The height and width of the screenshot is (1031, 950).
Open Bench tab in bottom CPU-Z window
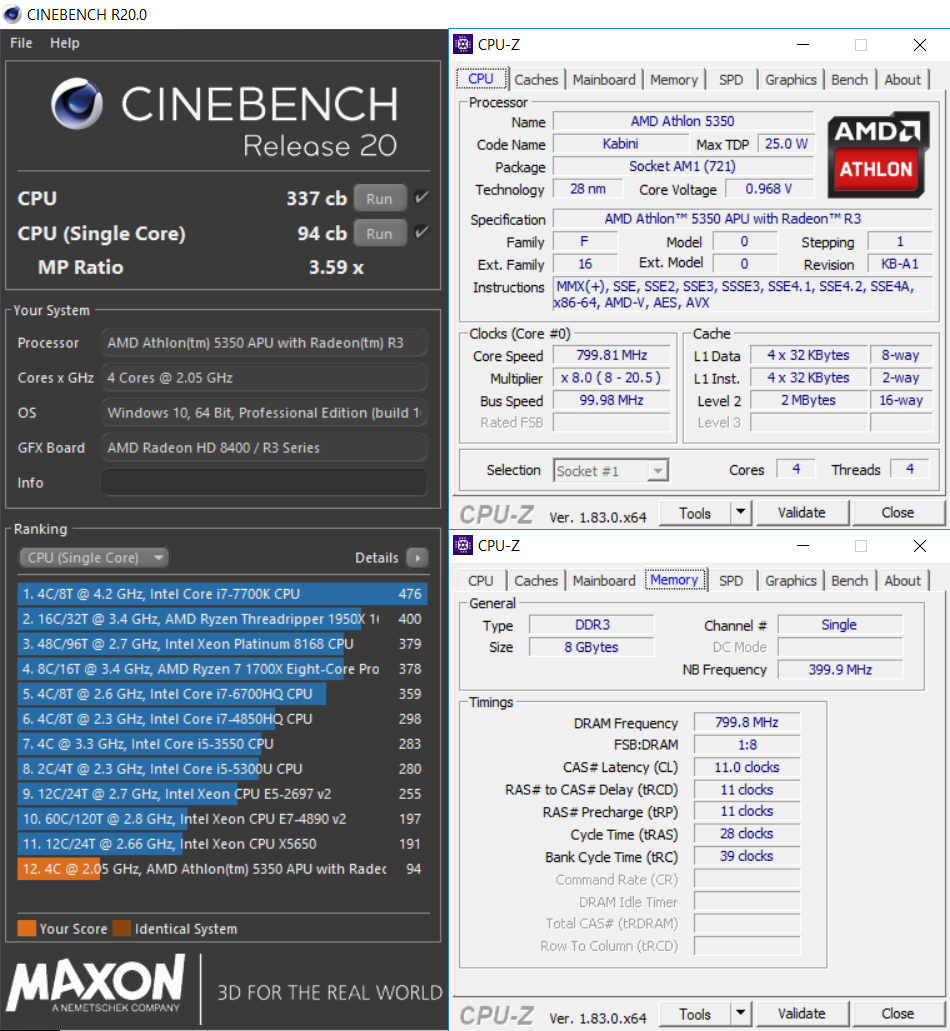click(x=849, y=581)
